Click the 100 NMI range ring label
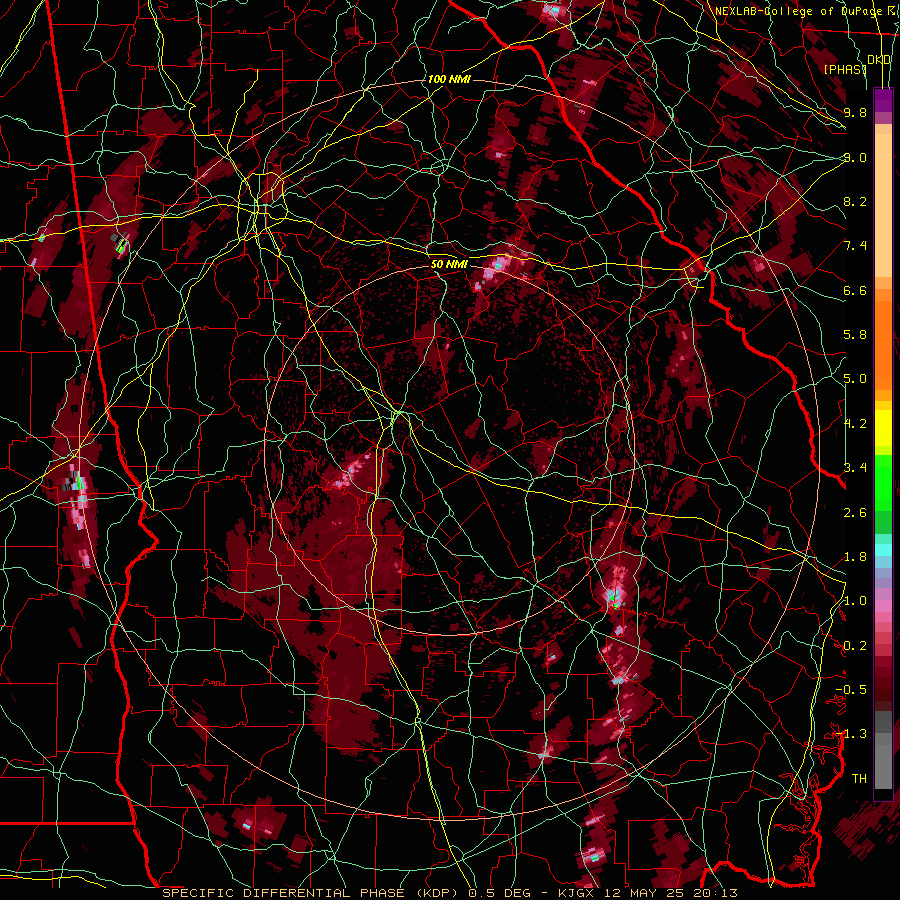 pos(449,79)
